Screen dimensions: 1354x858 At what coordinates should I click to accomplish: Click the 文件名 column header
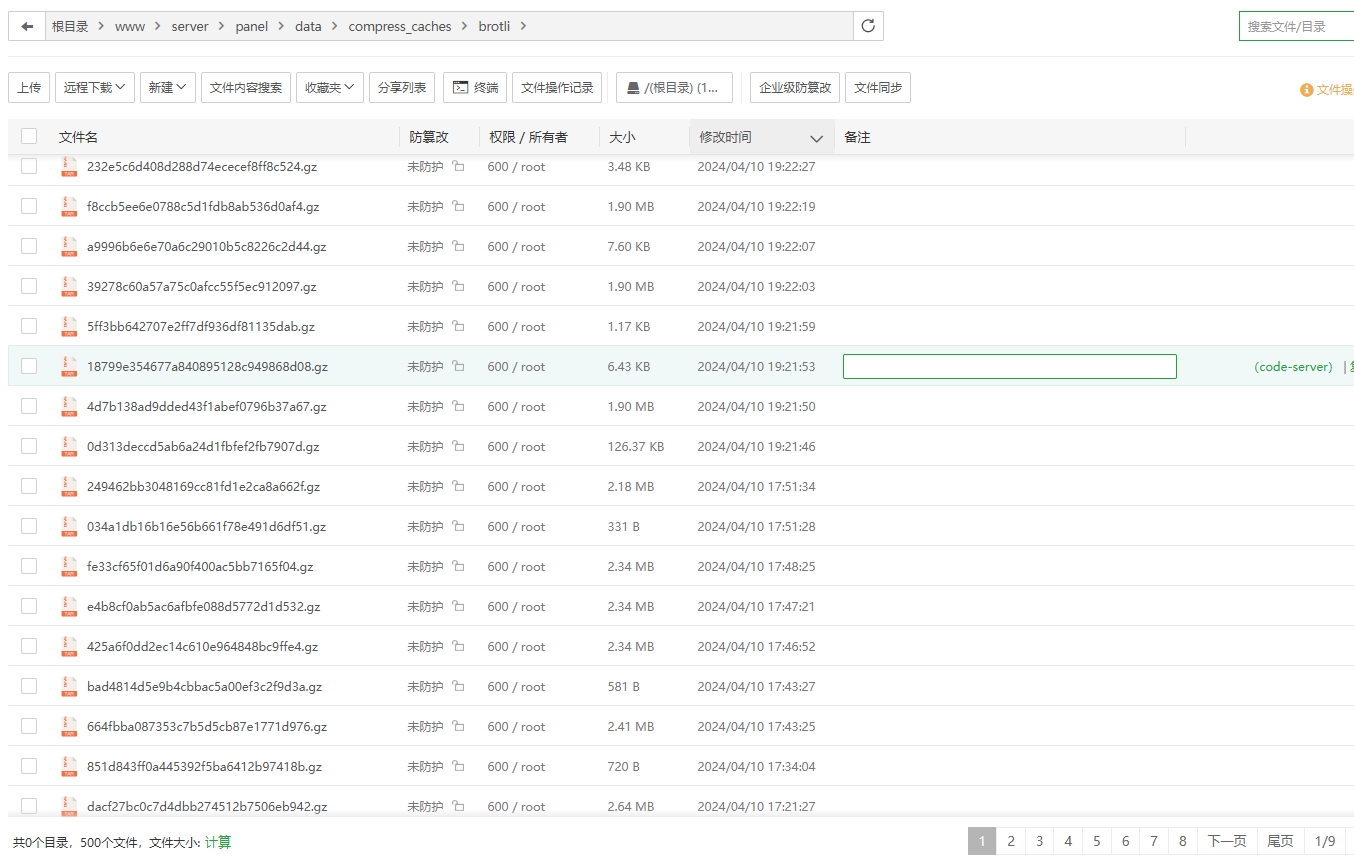pos(78,137)
